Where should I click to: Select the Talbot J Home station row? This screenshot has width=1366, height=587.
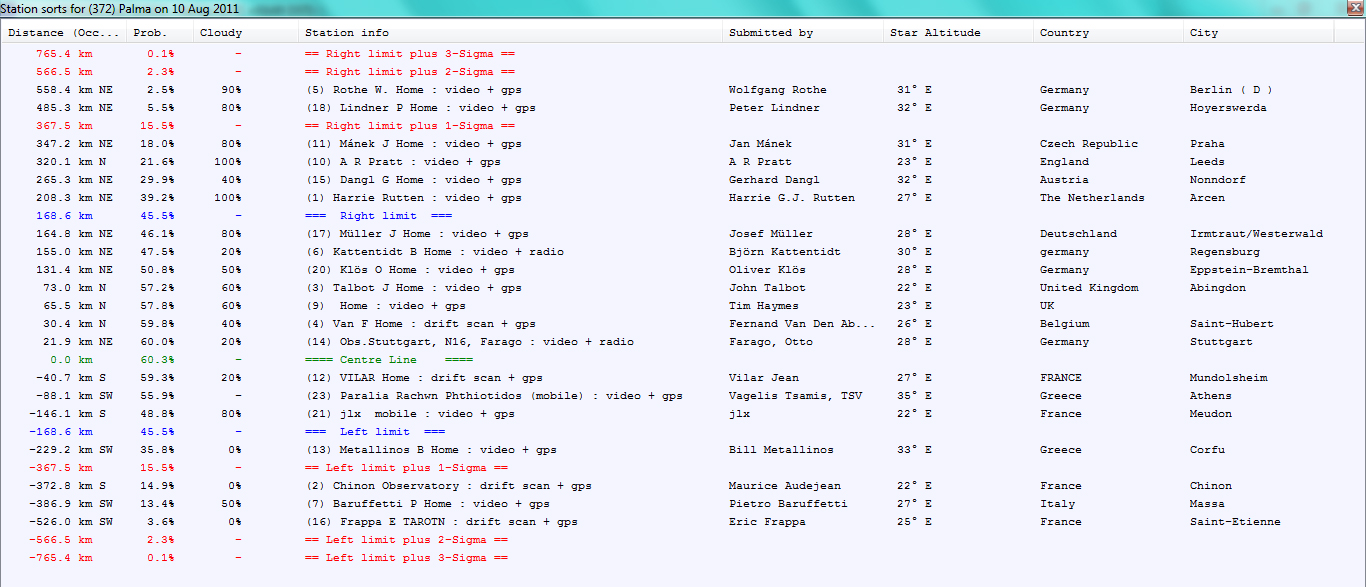coord(668,288)
